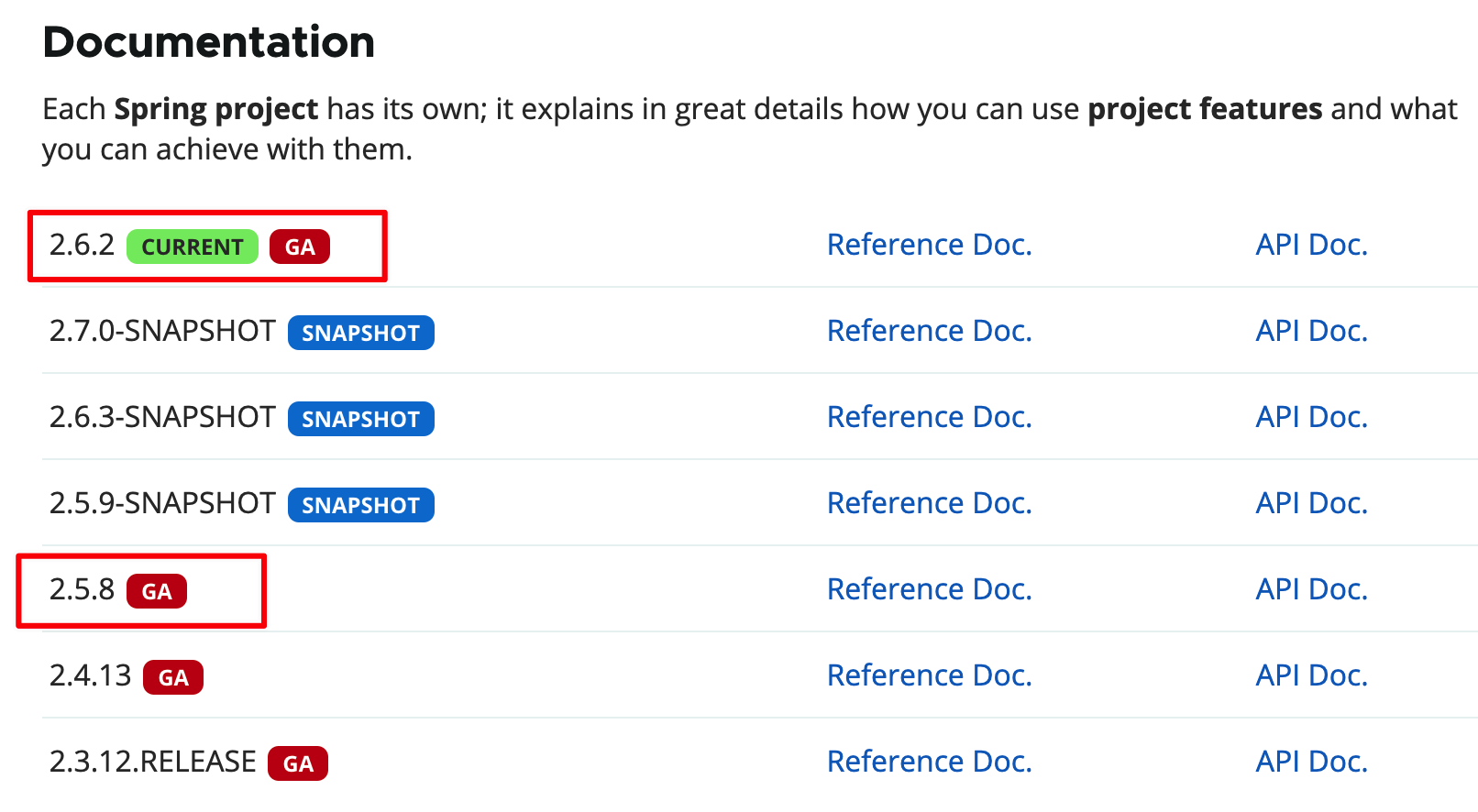Open Reference Doc. for version 2.6.2
The height and width of the screenshot is (812, 1478).
click(929, 245)
